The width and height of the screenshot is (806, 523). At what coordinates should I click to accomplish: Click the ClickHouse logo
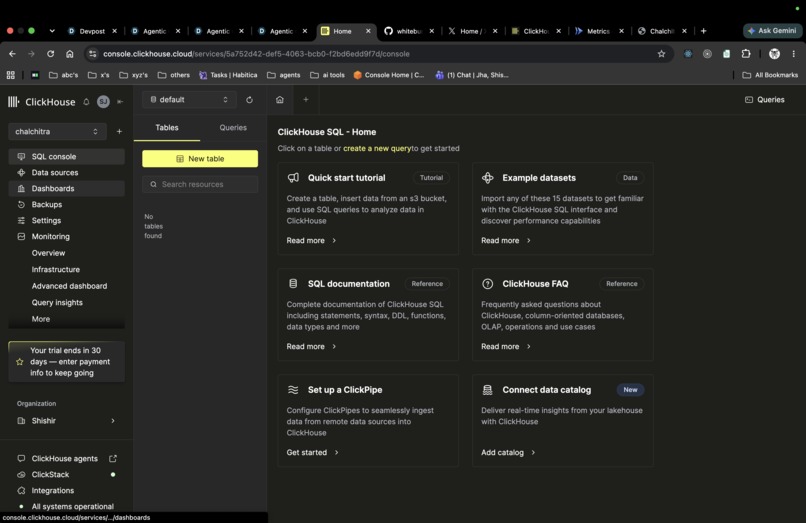41,102
